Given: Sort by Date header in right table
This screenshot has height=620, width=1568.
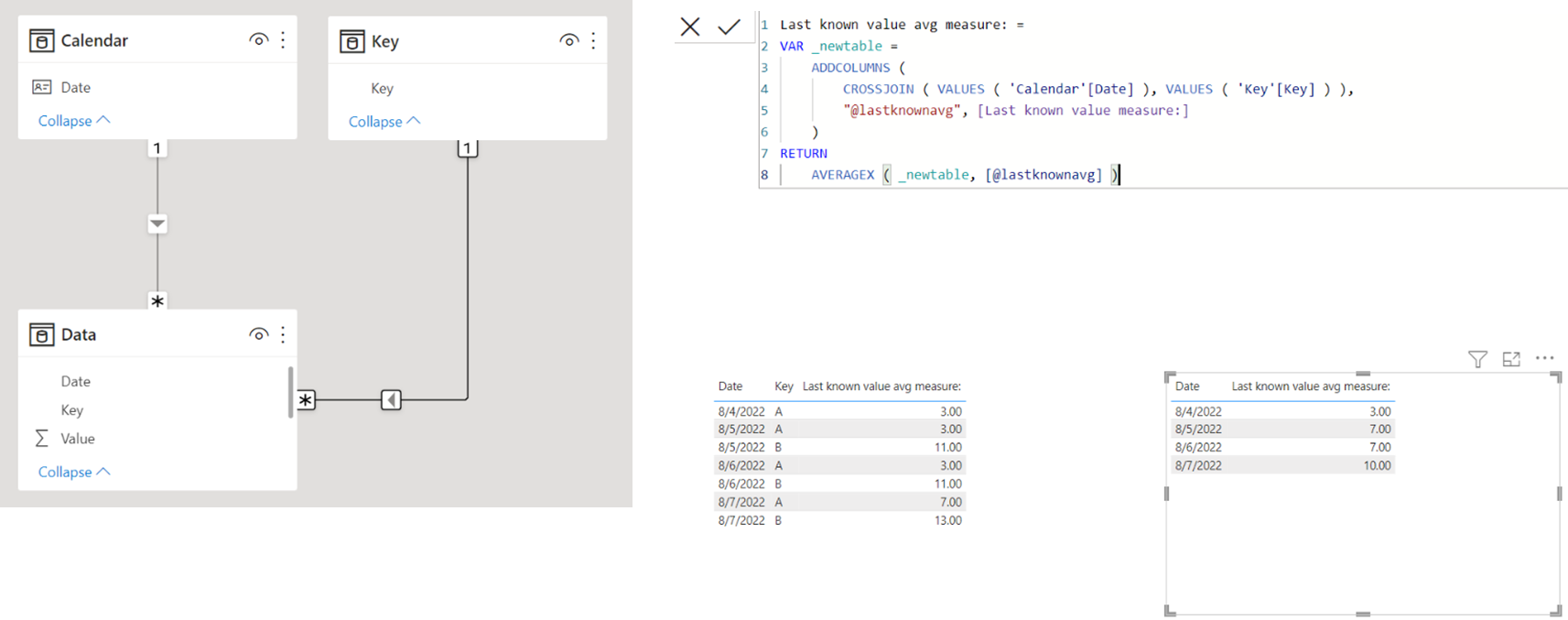Looking at the screenshot, I should point(1187,386).
